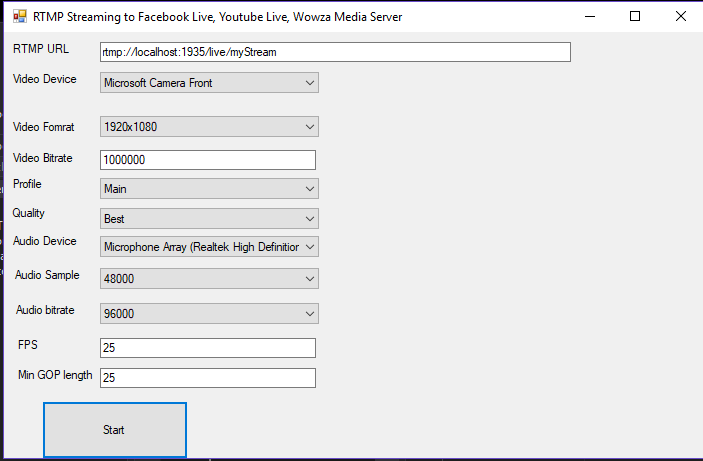Select the Min GOP length field
Viewport: 703px width, 461px height.
coord(208,378)
